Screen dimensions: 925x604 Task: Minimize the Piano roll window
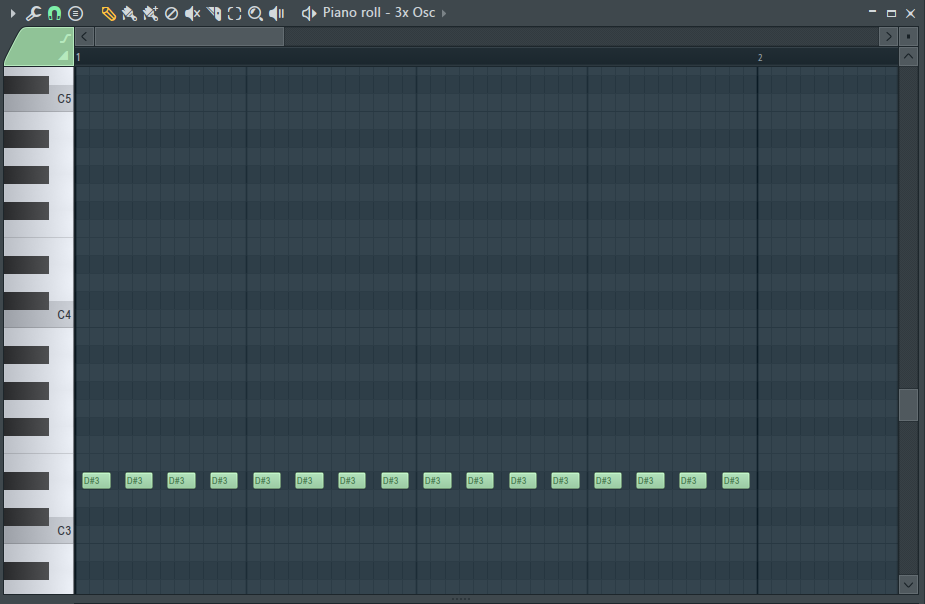coord(872,12)
